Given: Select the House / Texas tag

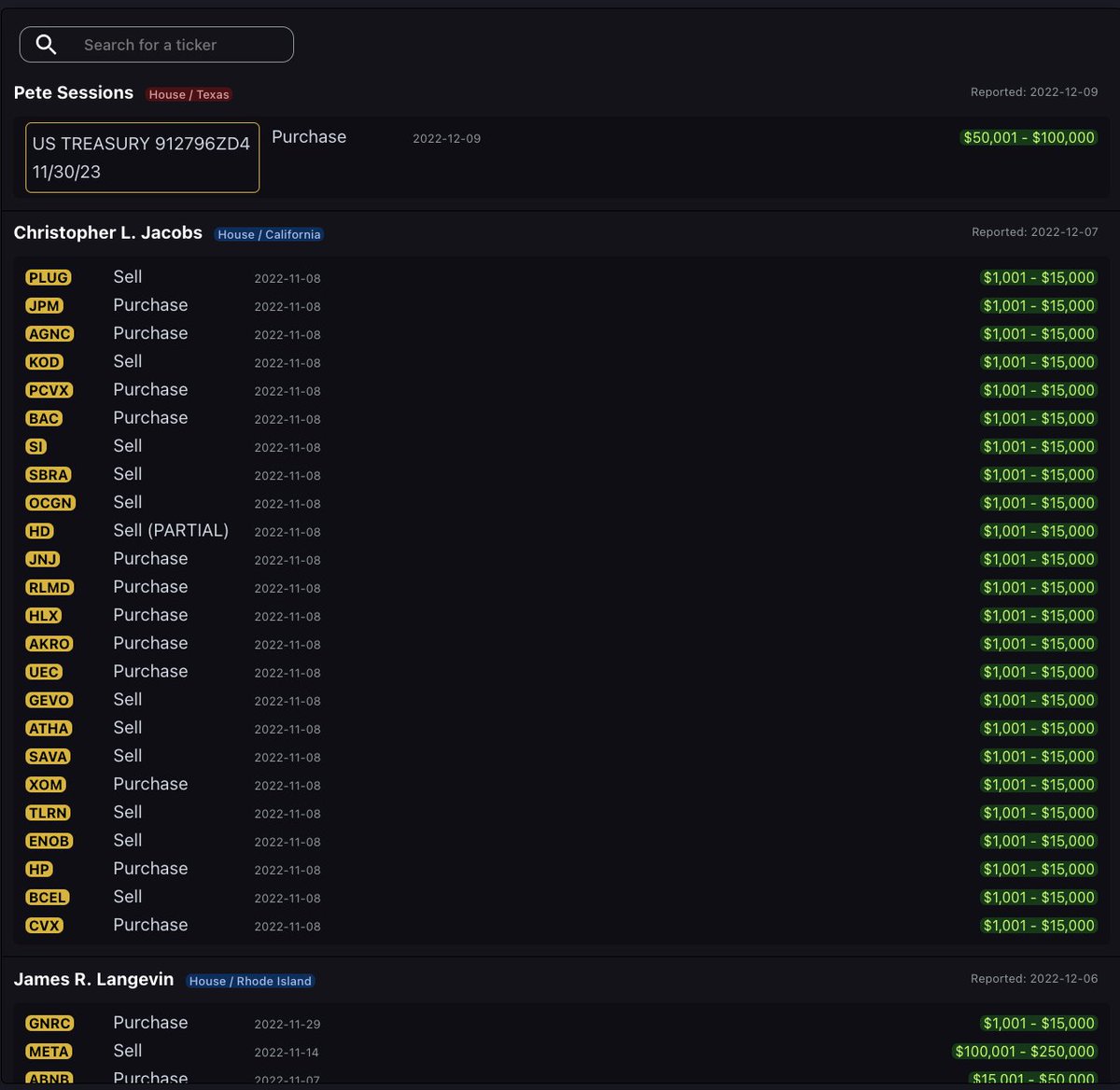Looking at the screenshot, I should pyautogui.click(x=189, y=94).
